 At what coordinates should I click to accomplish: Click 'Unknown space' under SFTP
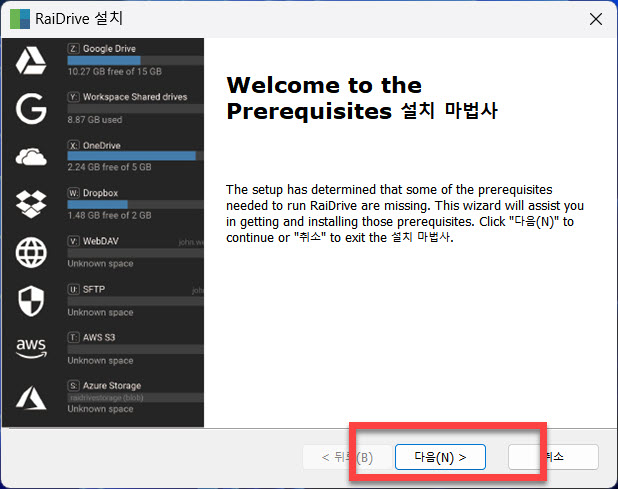(x=100, y=312)
